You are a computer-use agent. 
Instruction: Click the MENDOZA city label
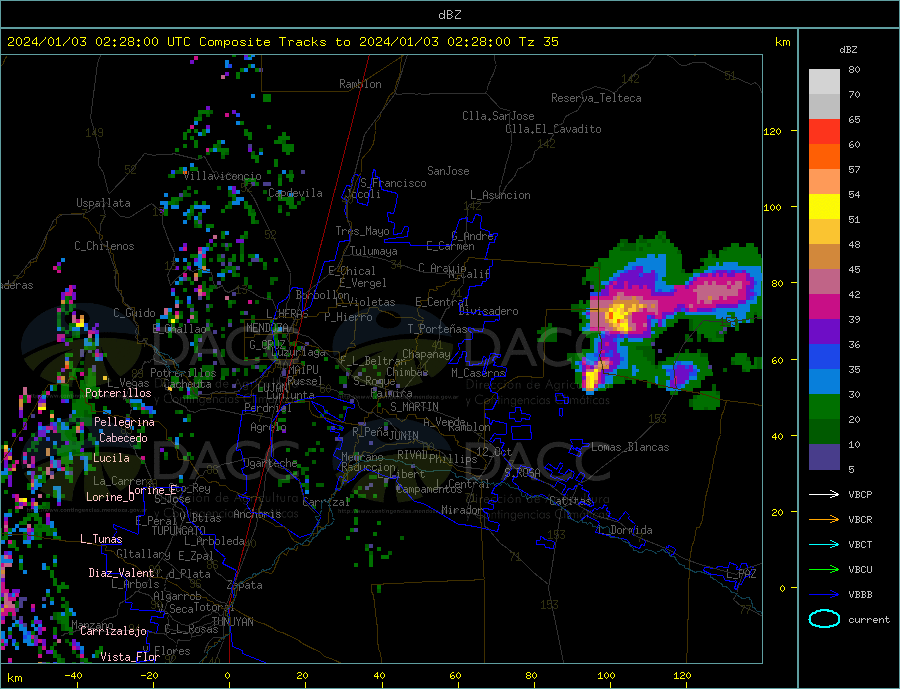tap(267, 328)
